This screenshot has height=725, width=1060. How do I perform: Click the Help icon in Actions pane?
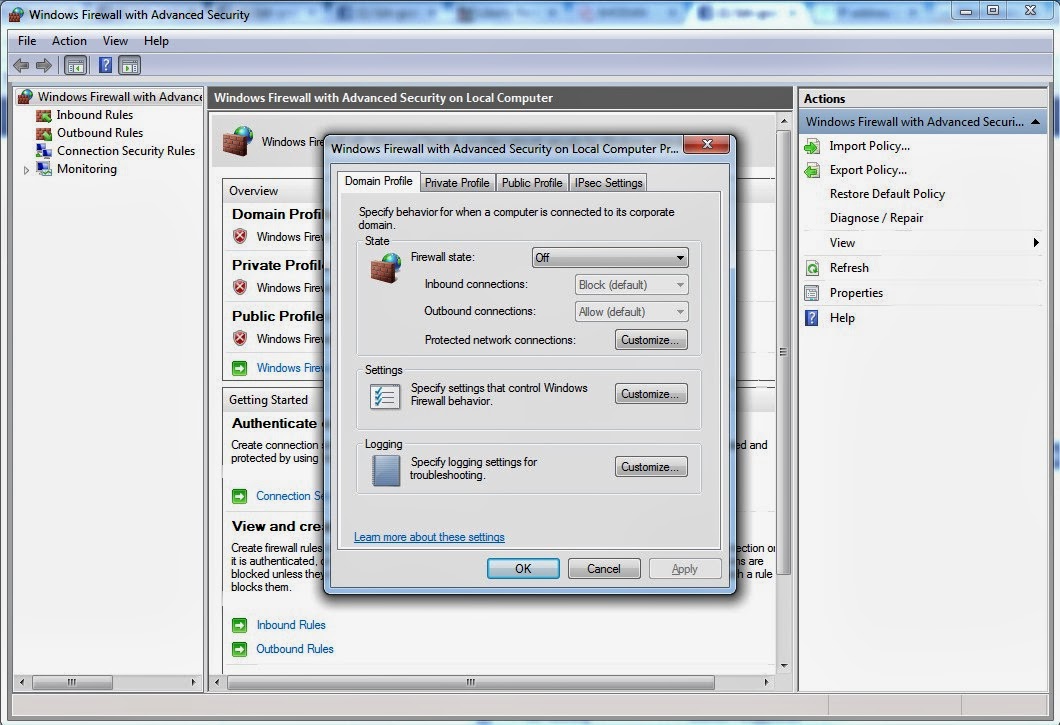pyautogui.click(x=812, y=318)
